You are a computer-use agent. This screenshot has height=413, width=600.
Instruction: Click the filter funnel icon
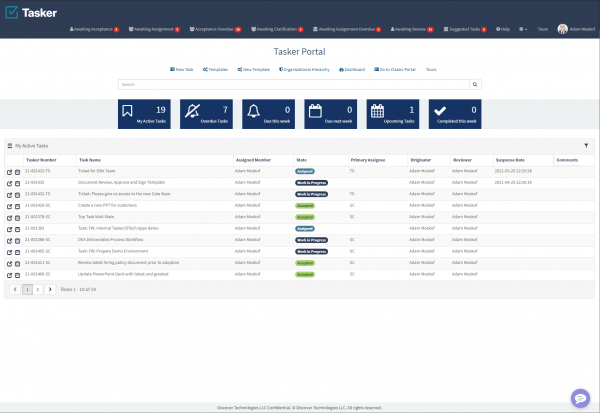coord(586,145)
